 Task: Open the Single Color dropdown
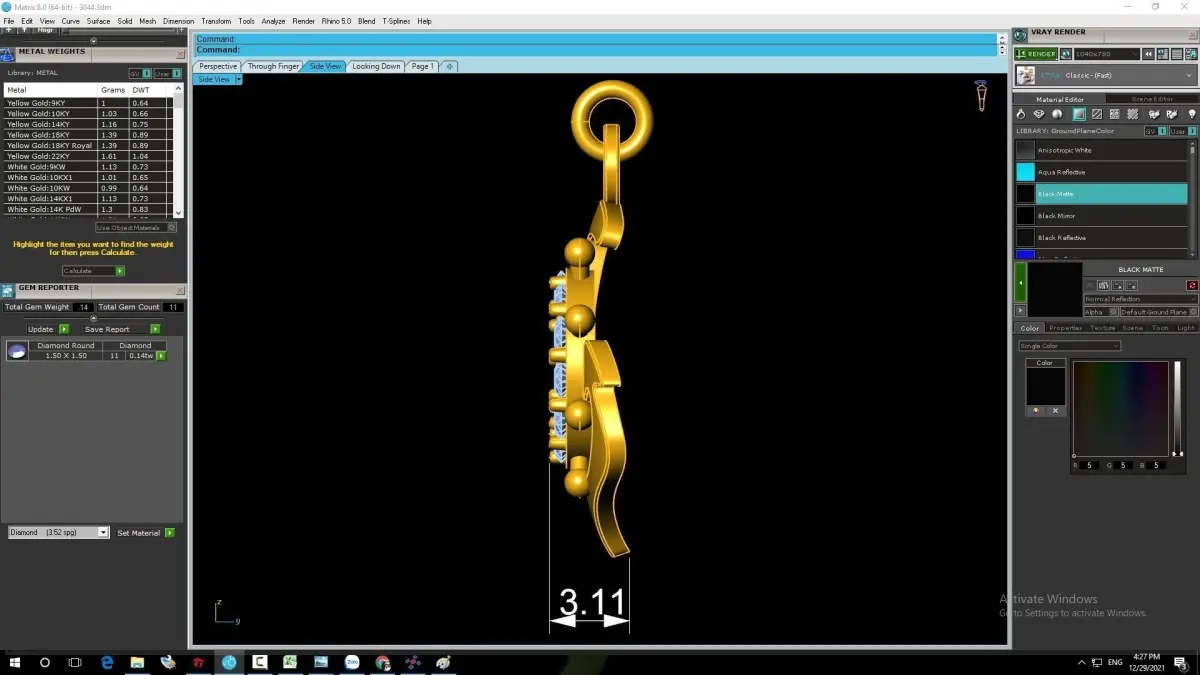(1069, 346)
